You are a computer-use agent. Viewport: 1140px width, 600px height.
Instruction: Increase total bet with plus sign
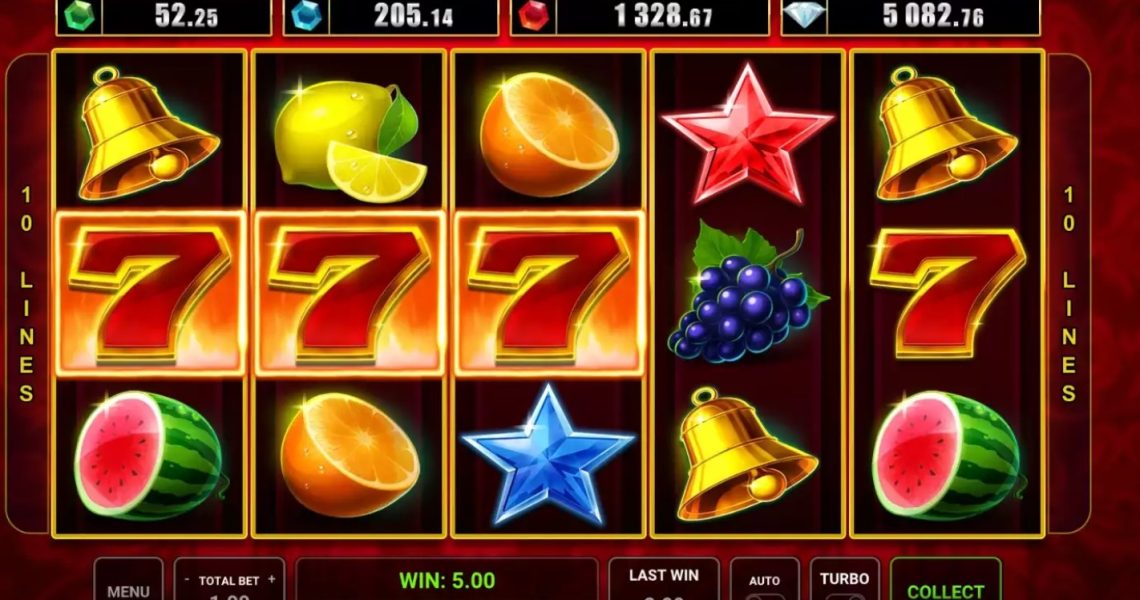tap(271, 580)
